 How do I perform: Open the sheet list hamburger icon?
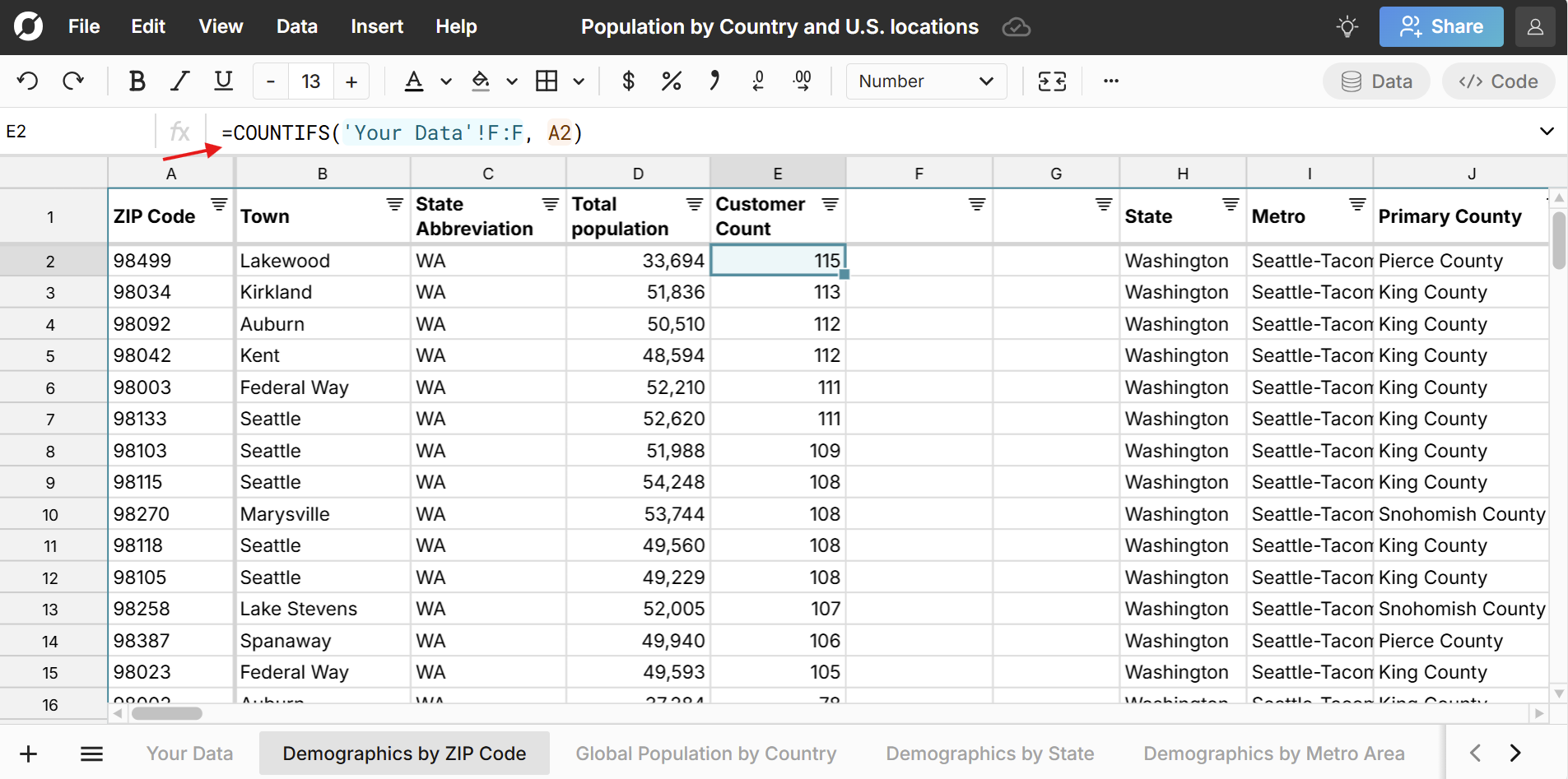pyautogui.click(x=91, y=753)
